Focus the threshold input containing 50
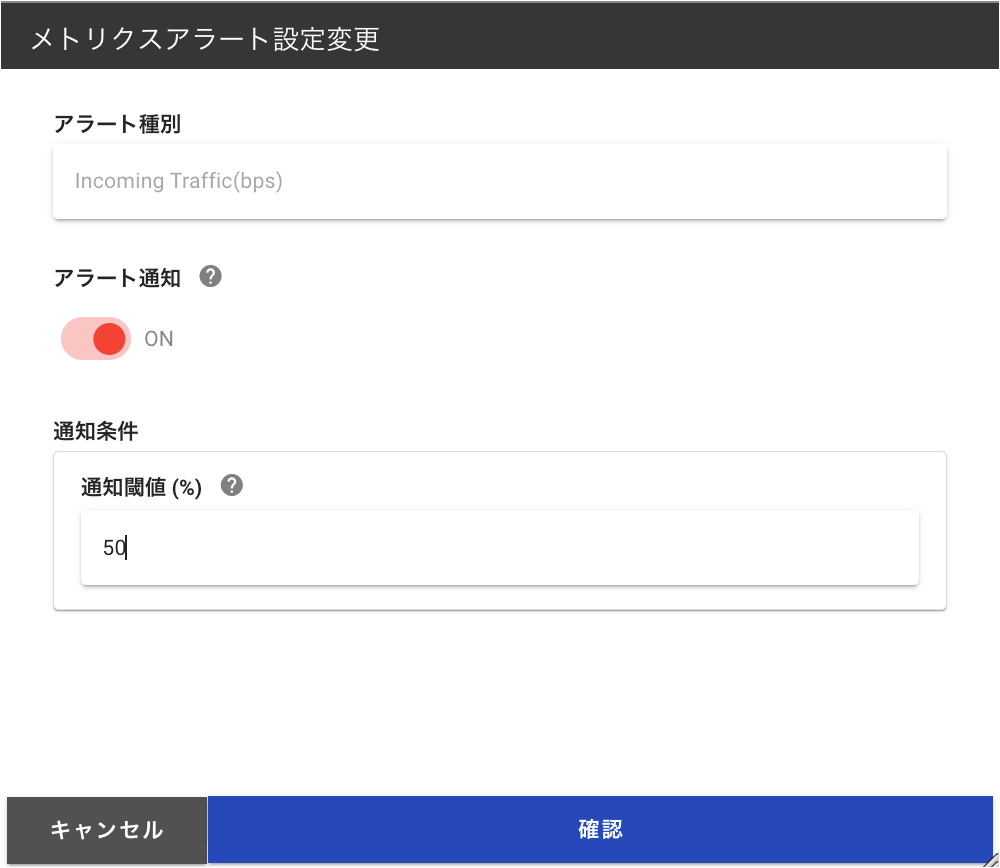 [x=499, y=547]
